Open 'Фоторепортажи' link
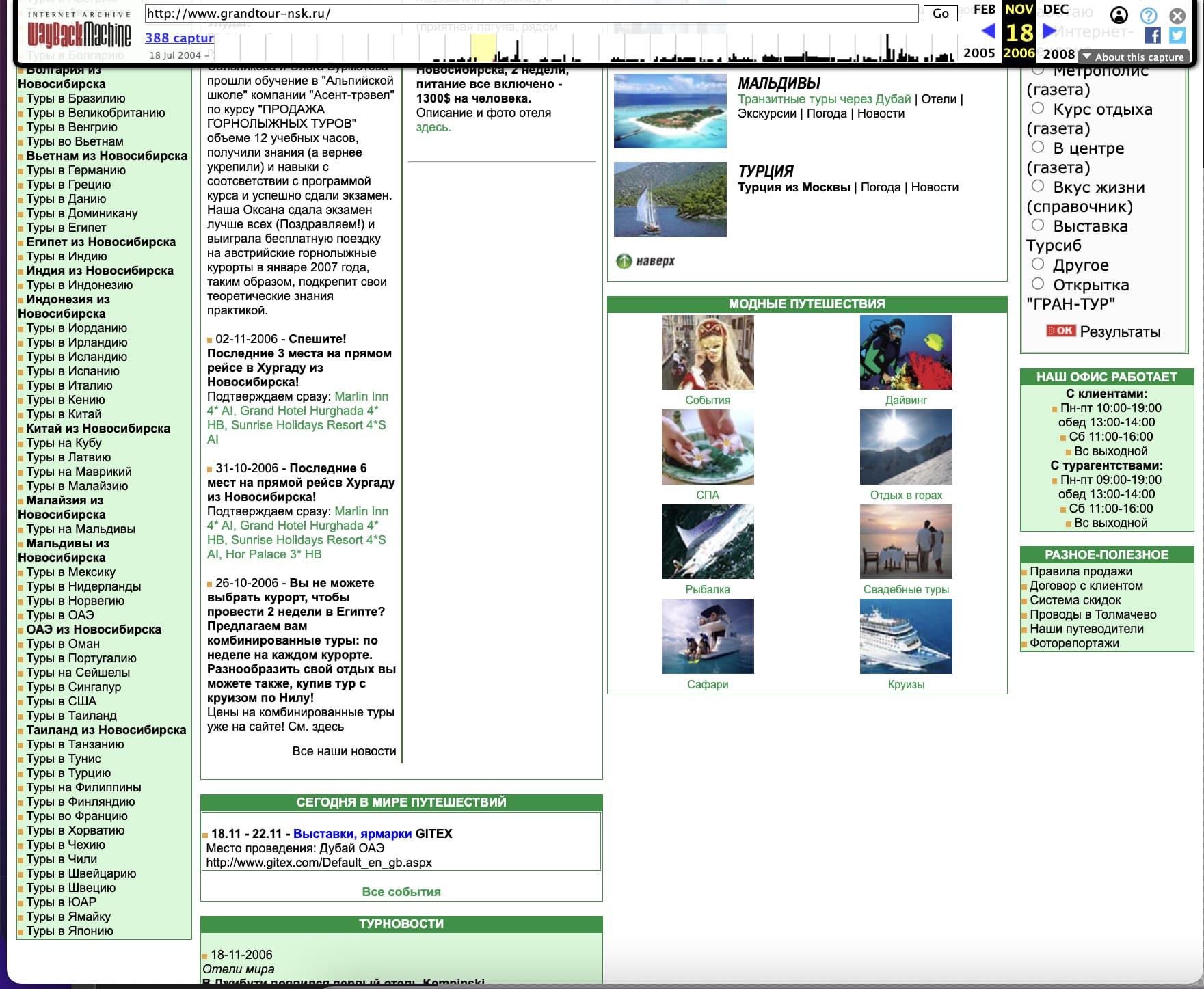The image size is (1204, 989). pyautogui.click(x=1075, y=643)
